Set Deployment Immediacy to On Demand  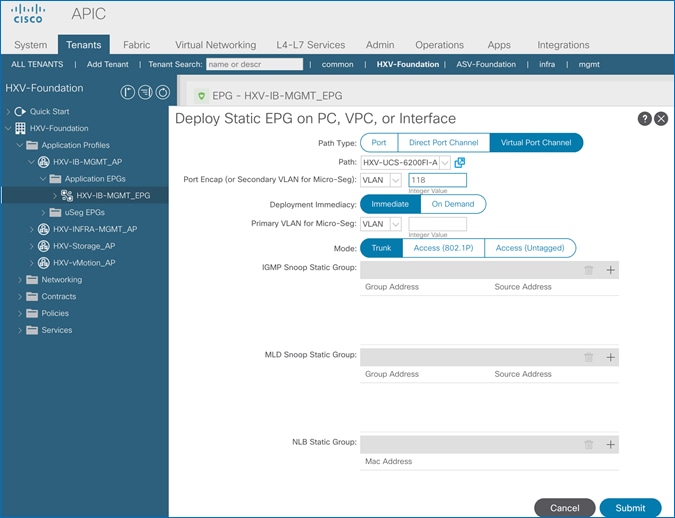(x=453, y=204)
